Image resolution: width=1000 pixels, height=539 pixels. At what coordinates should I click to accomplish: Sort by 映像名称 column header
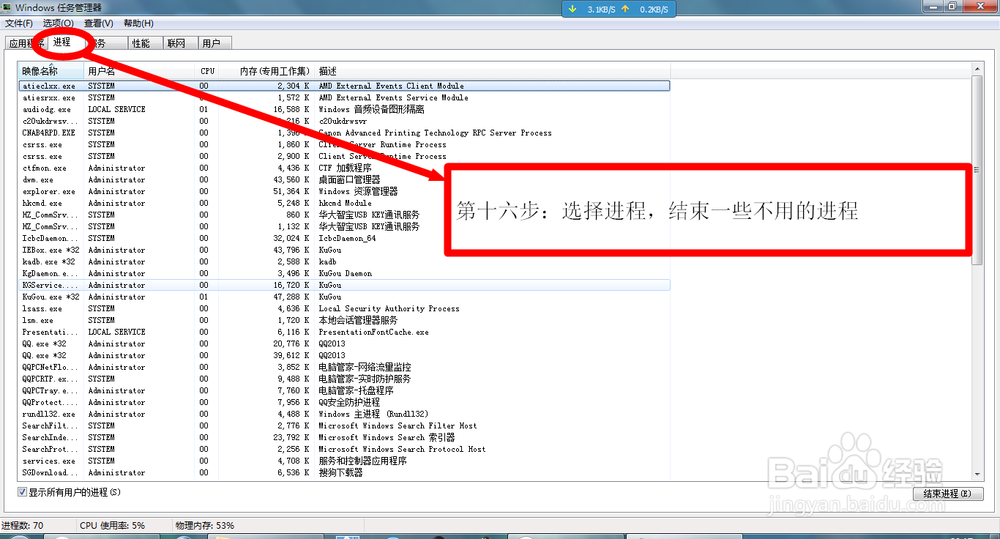[51, 71]
